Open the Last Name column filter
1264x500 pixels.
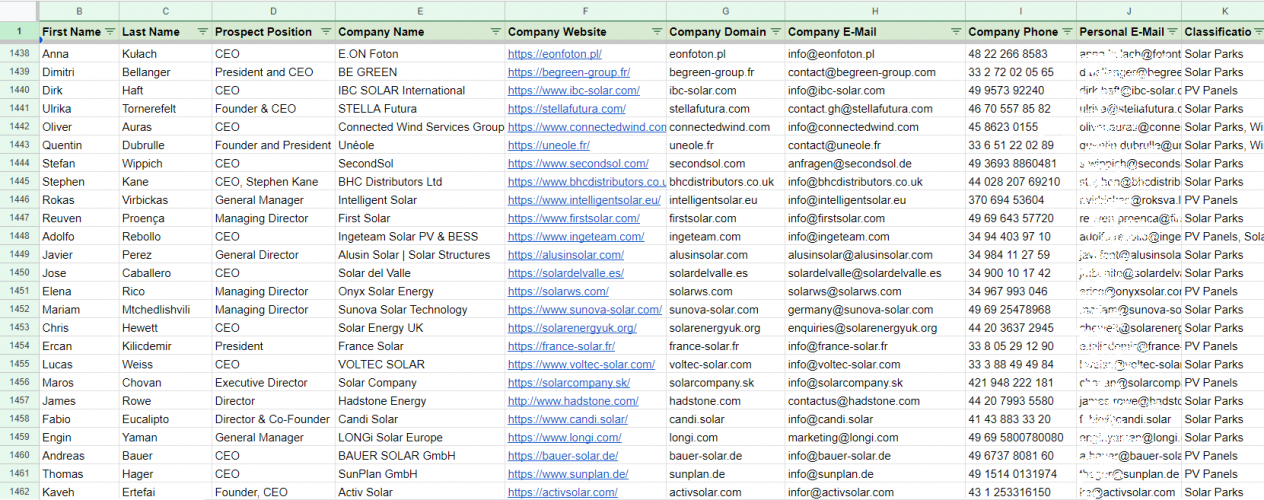tap(203, 32)
